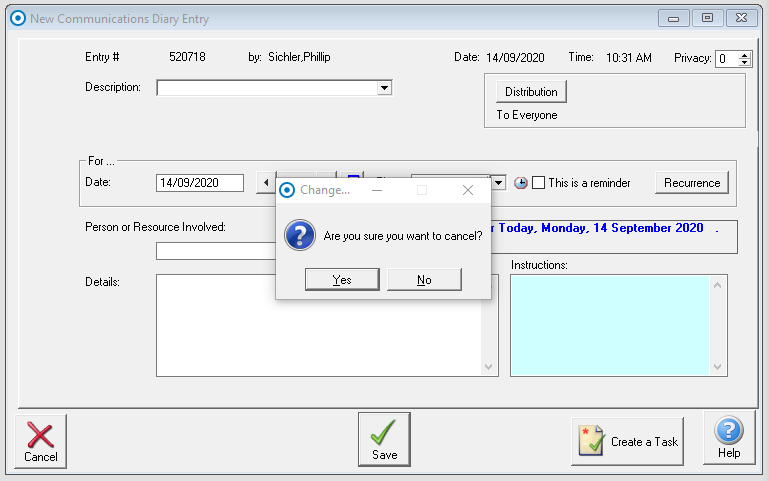Open the time dropdown arrow
Image resolution: width=769 pixels, height=481 pixels.
click(498, 183)
